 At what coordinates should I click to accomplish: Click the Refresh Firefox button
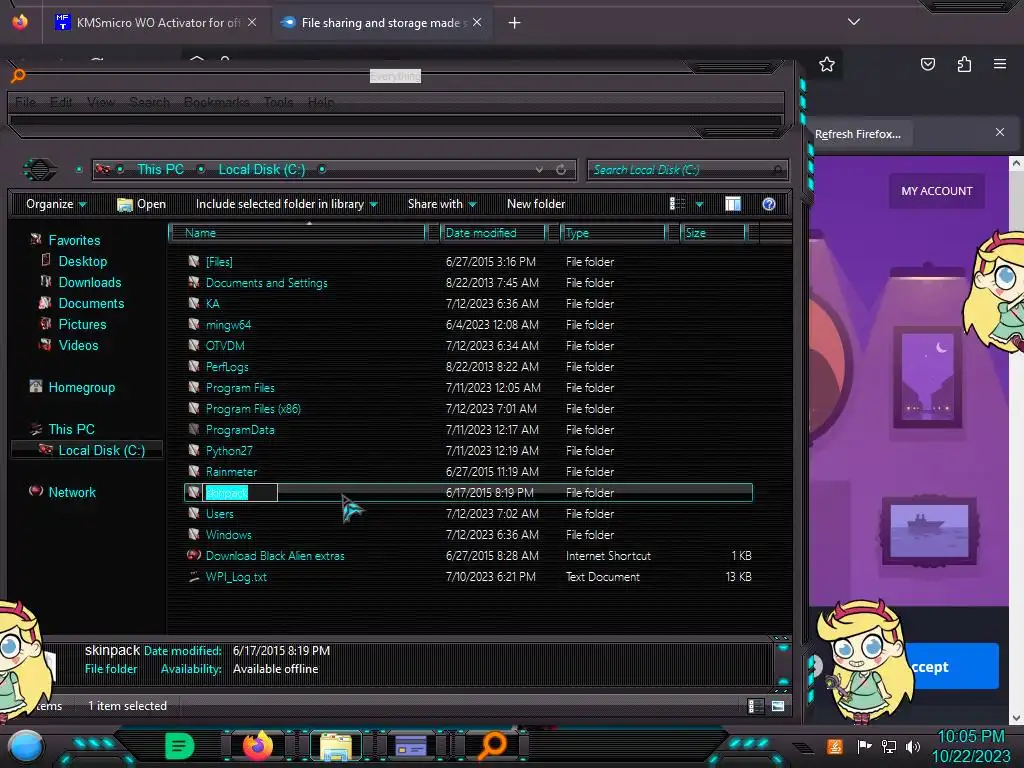click(x=858, y=134)
